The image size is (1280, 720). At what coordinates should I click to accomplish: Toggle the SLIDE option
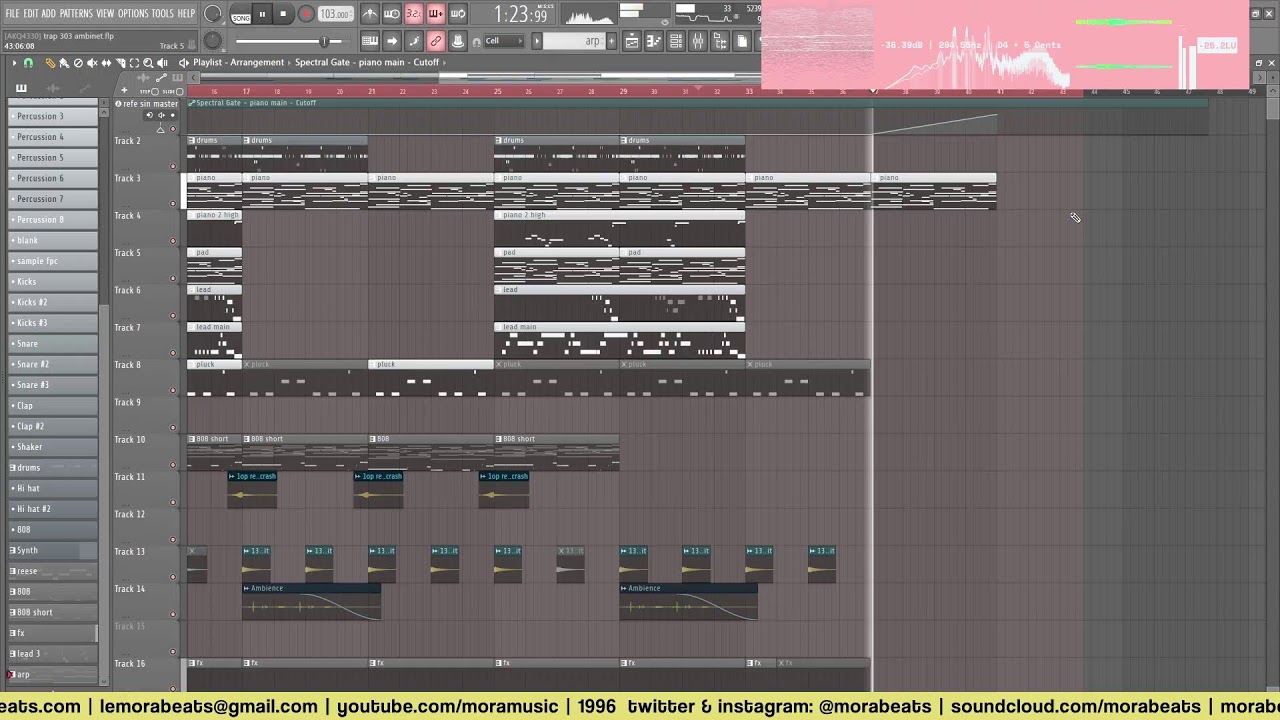[171, 92]
